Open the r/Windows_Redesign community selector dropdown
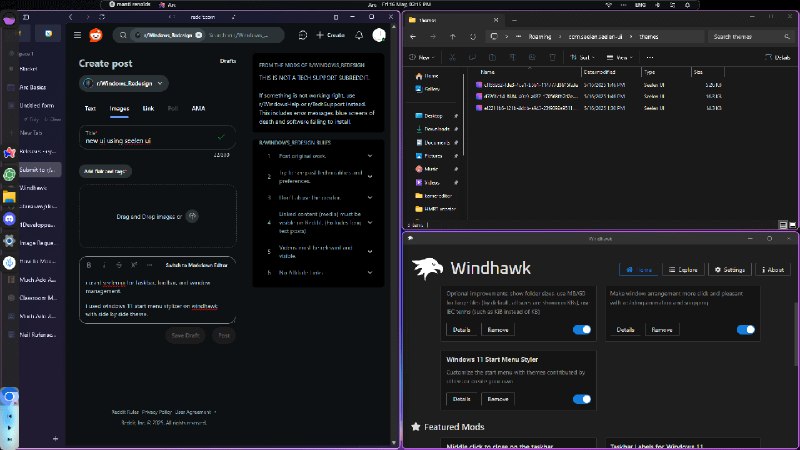 tap(124, 83)
